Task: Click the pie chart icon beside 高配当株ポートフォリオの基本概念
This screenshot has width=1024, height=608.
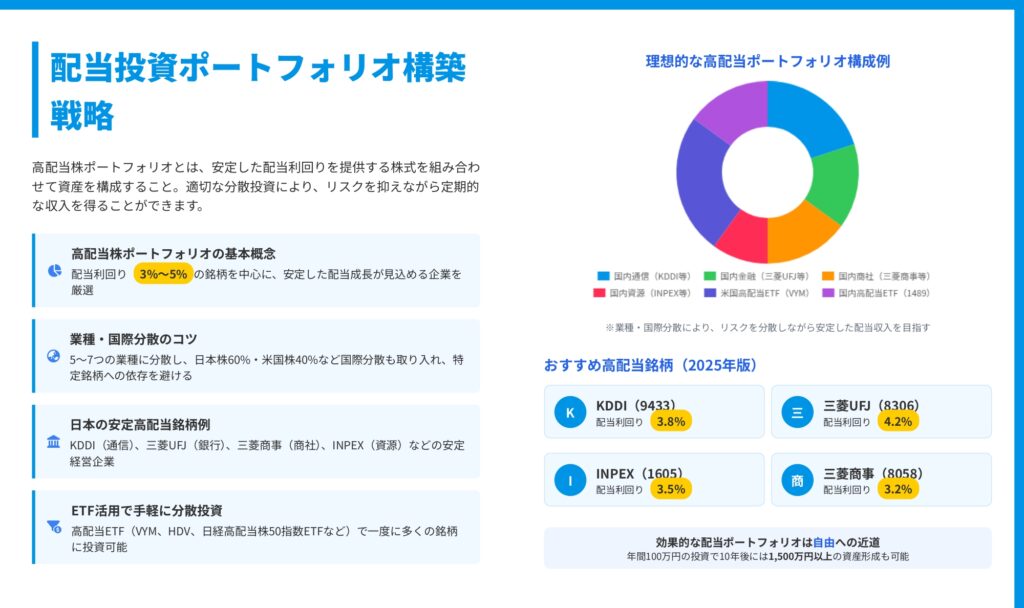Action: click(x=53, y=271)
